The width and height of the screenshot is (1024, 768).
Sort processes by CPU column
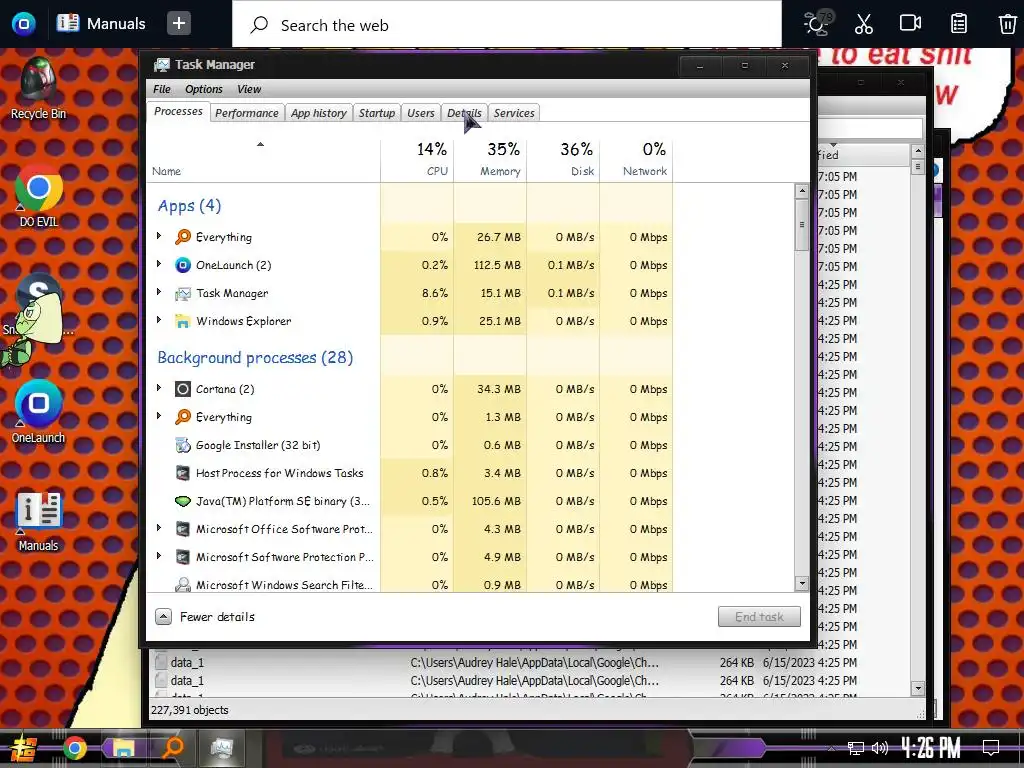(x=417, y=160)
